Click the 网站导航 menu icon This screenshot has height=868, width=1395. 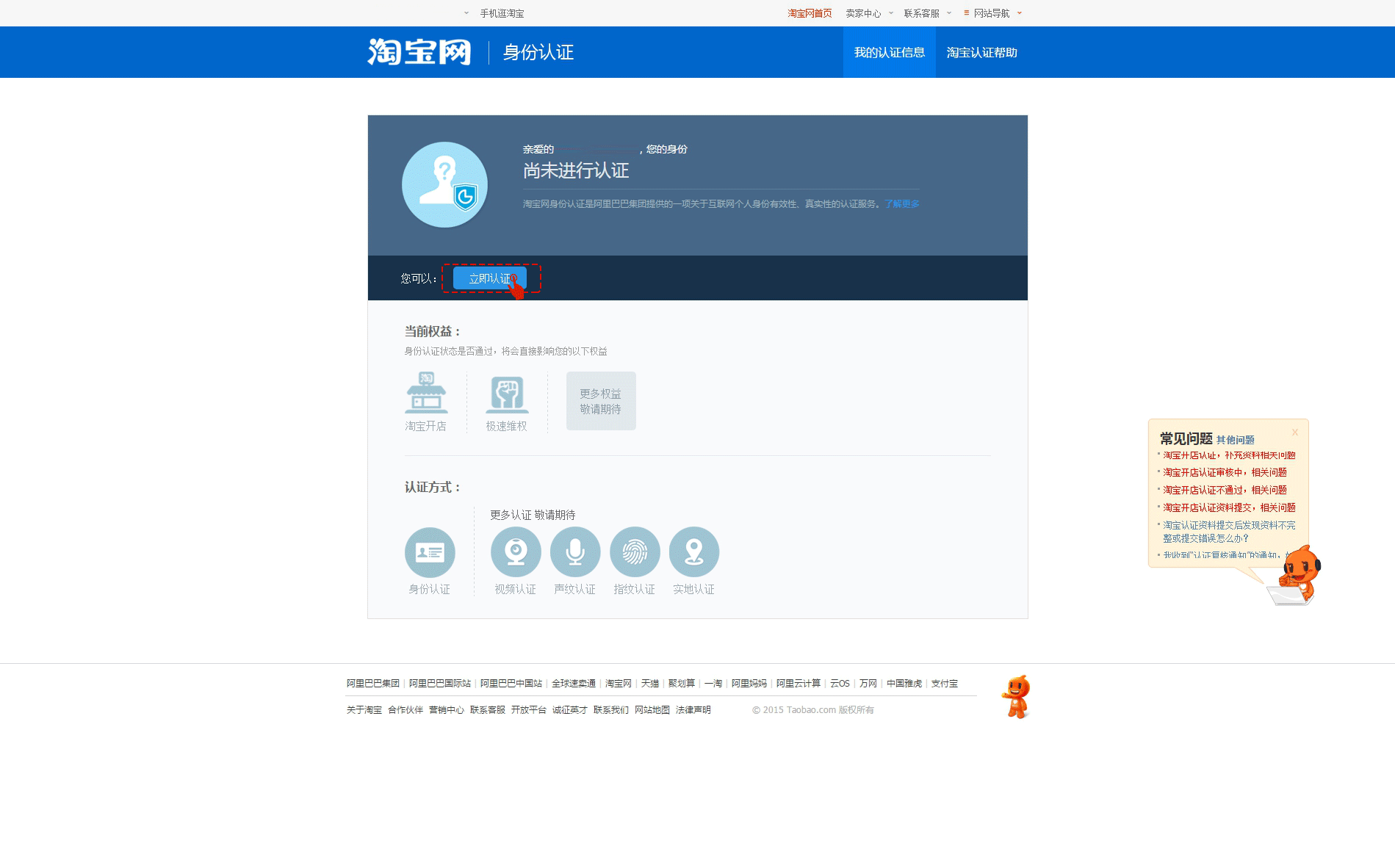[967, 13]
